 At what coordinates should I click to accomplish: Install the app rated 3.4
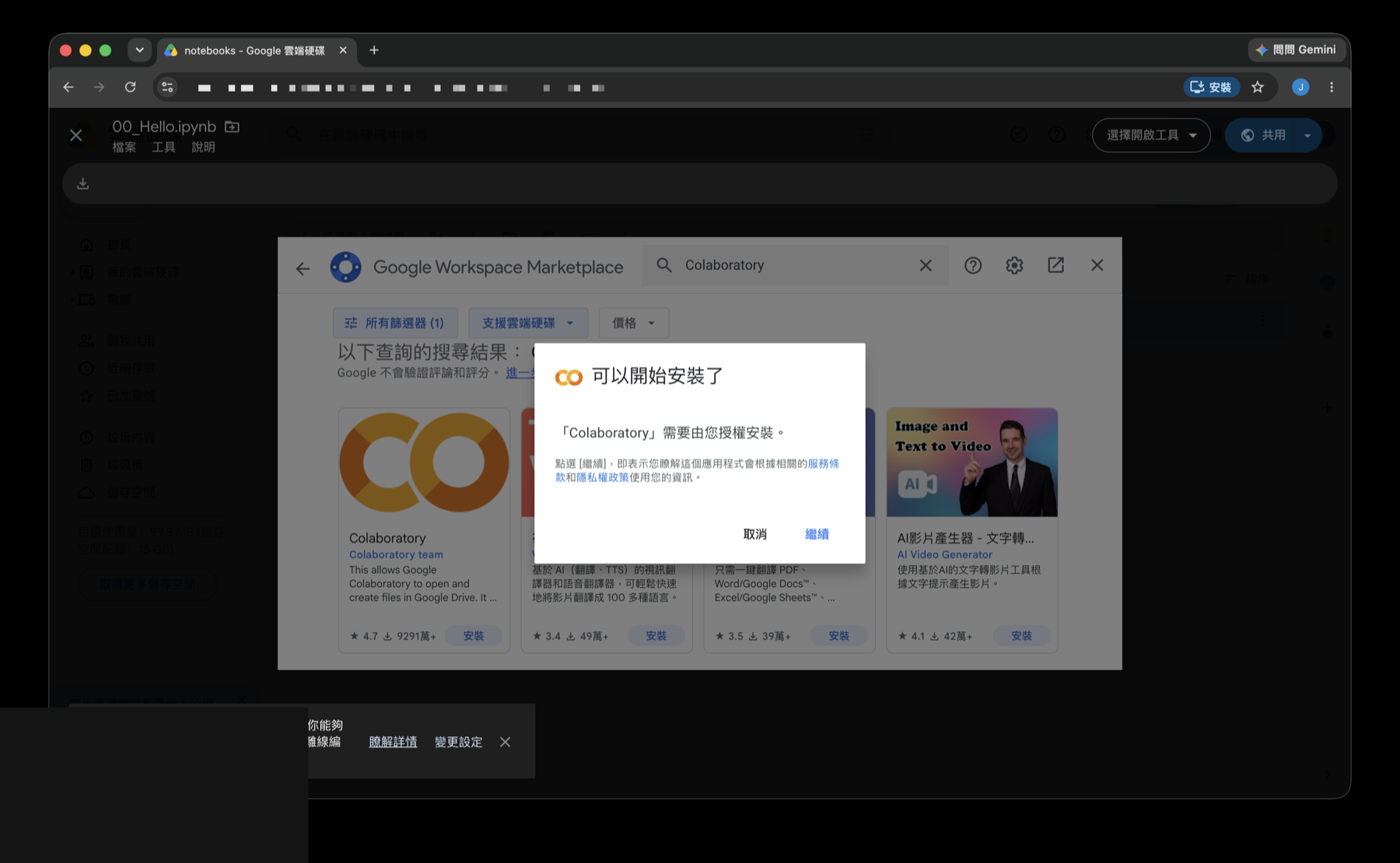click(656, 636)
